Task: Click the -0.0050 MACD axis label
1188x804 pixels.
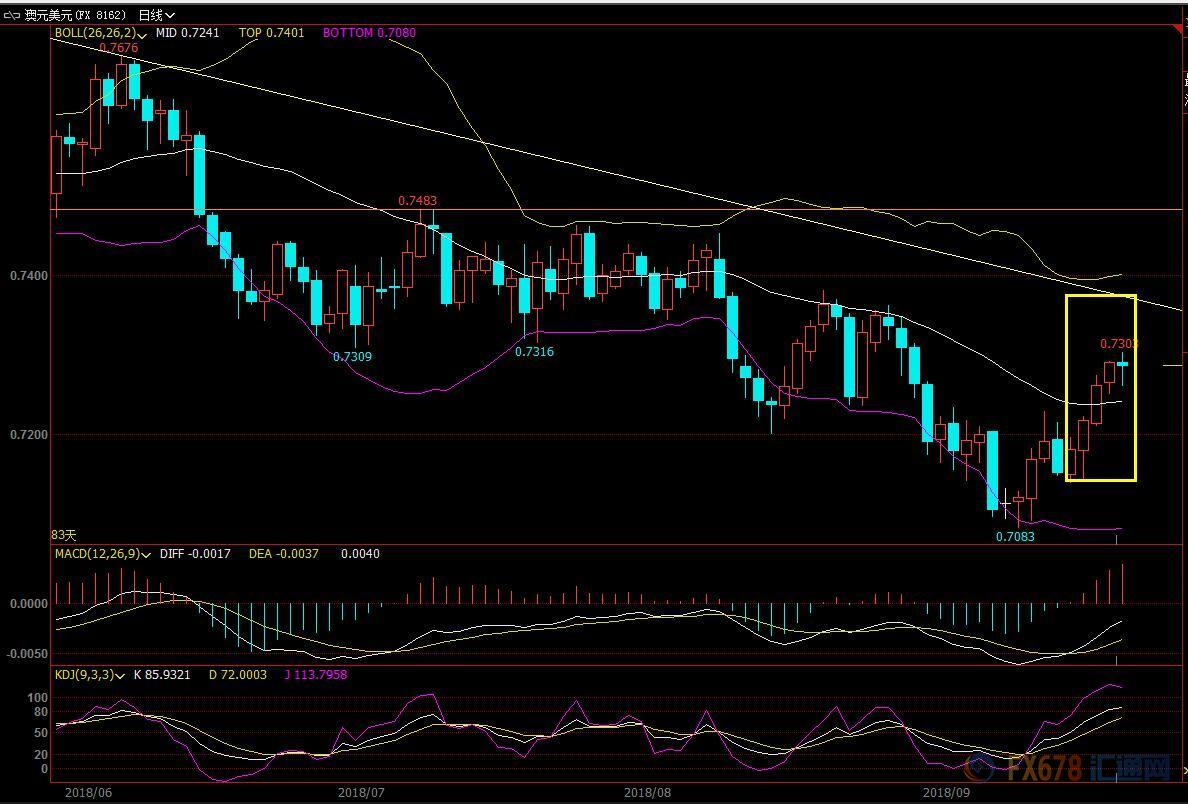Action: point(27,654)
